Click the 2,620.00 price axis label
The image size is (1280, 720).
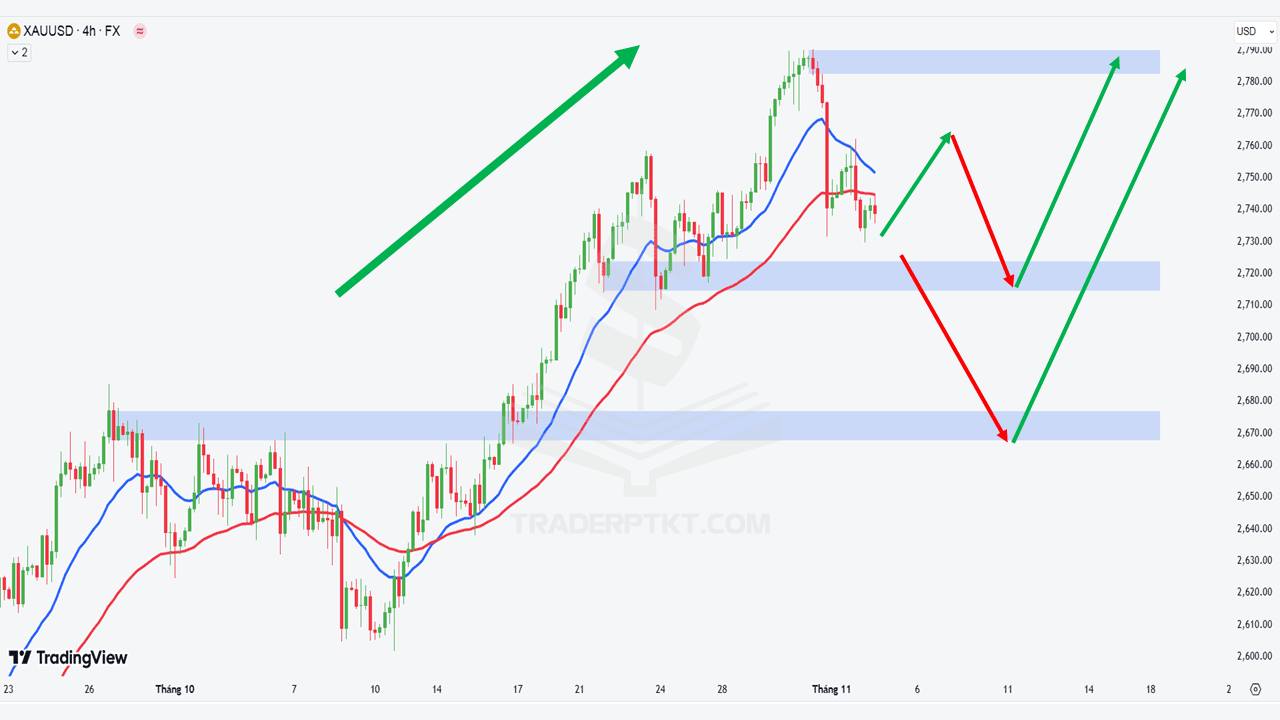1254,592
